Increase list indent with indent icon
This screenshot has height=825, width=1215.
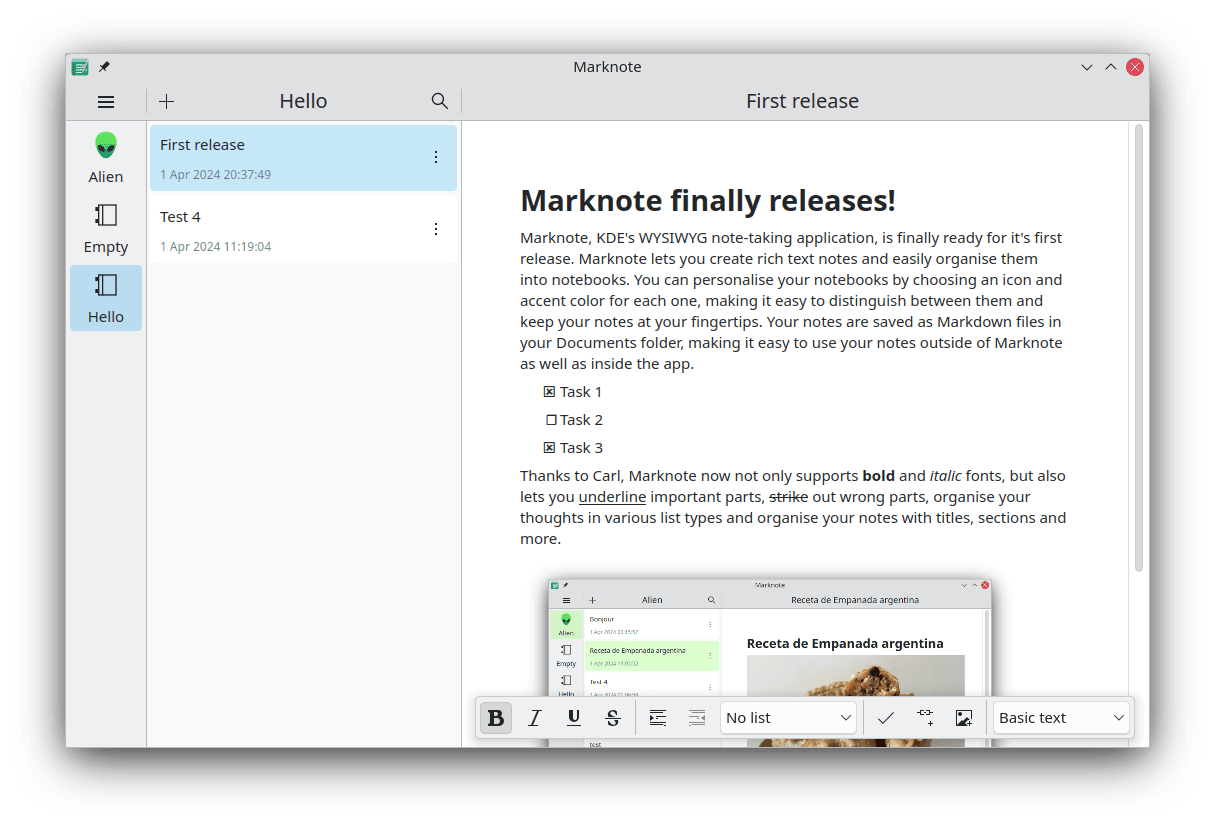tap(658, 718)
